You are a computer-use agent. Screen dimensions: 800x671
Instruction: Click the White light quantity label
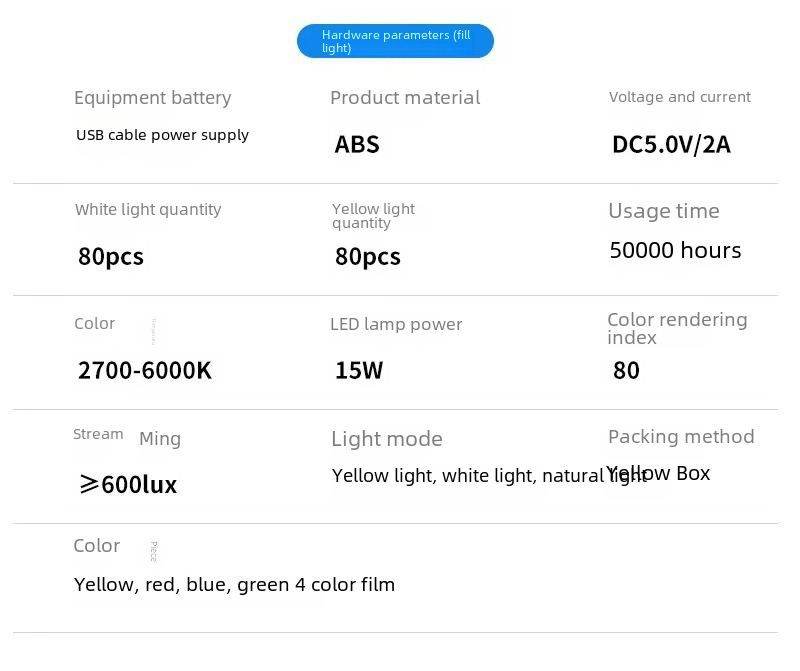coord(148,210)
